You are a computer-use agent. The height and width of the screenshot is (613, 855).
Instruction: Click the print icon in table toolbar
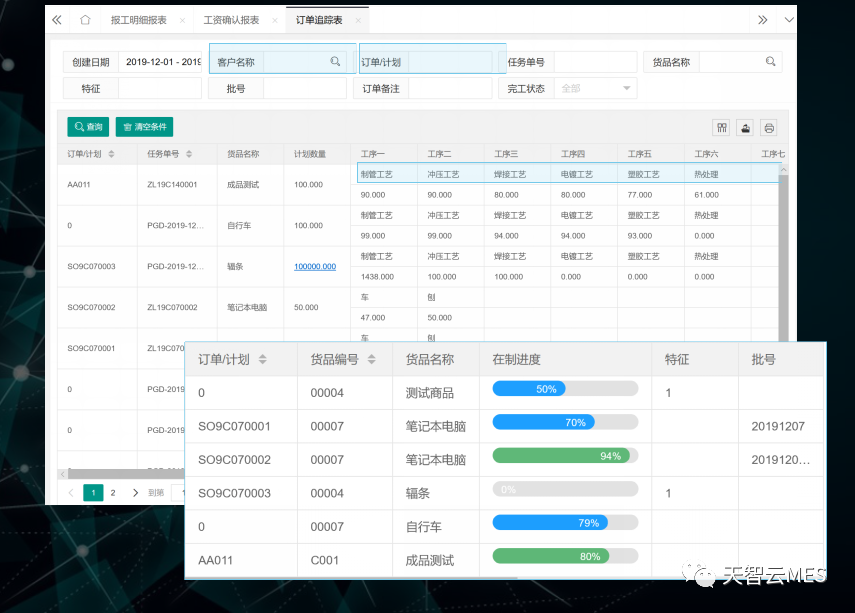point(769,127)
